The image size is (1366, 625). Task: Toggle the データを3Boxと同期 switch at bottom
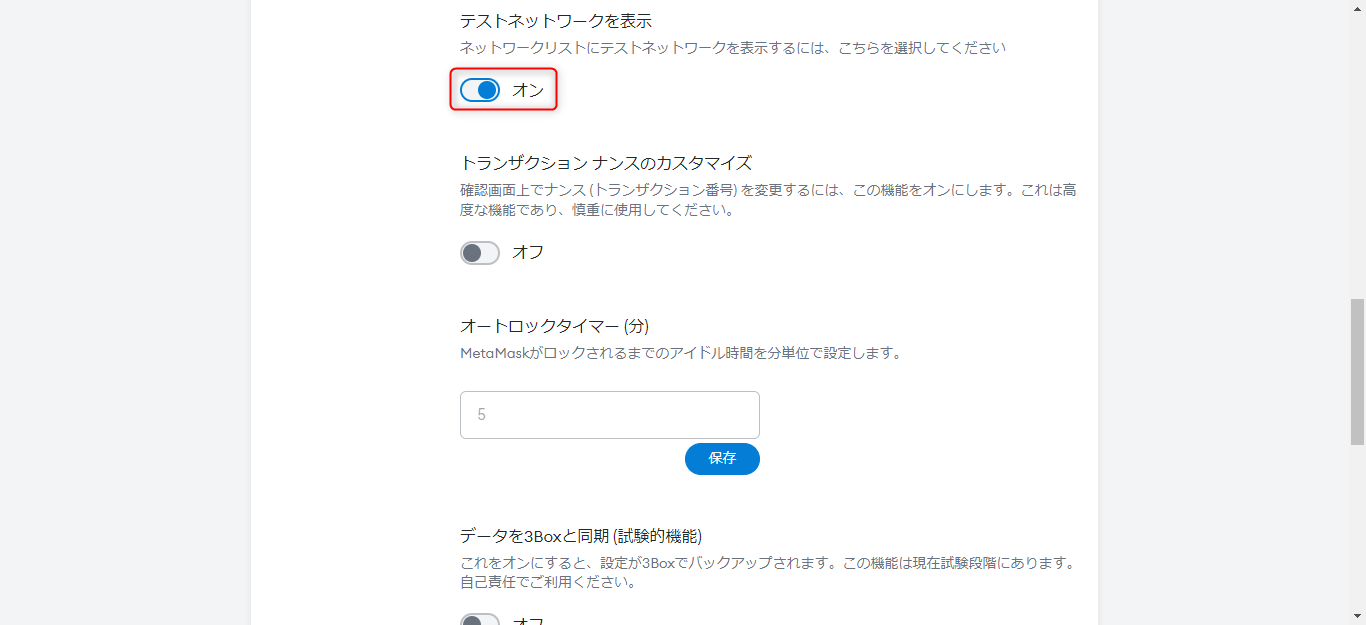click(x=480, y=620)
